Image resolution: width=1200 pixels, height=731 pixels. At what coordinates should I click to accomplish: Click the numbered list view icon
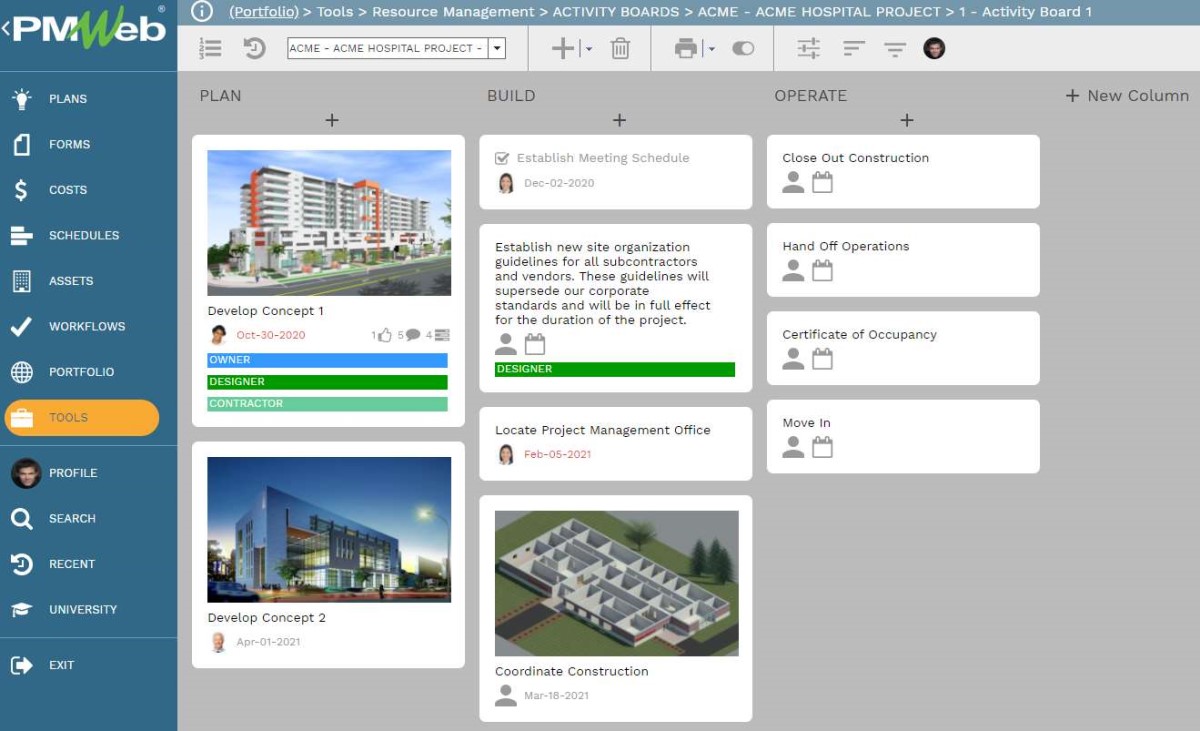(210, 48)
